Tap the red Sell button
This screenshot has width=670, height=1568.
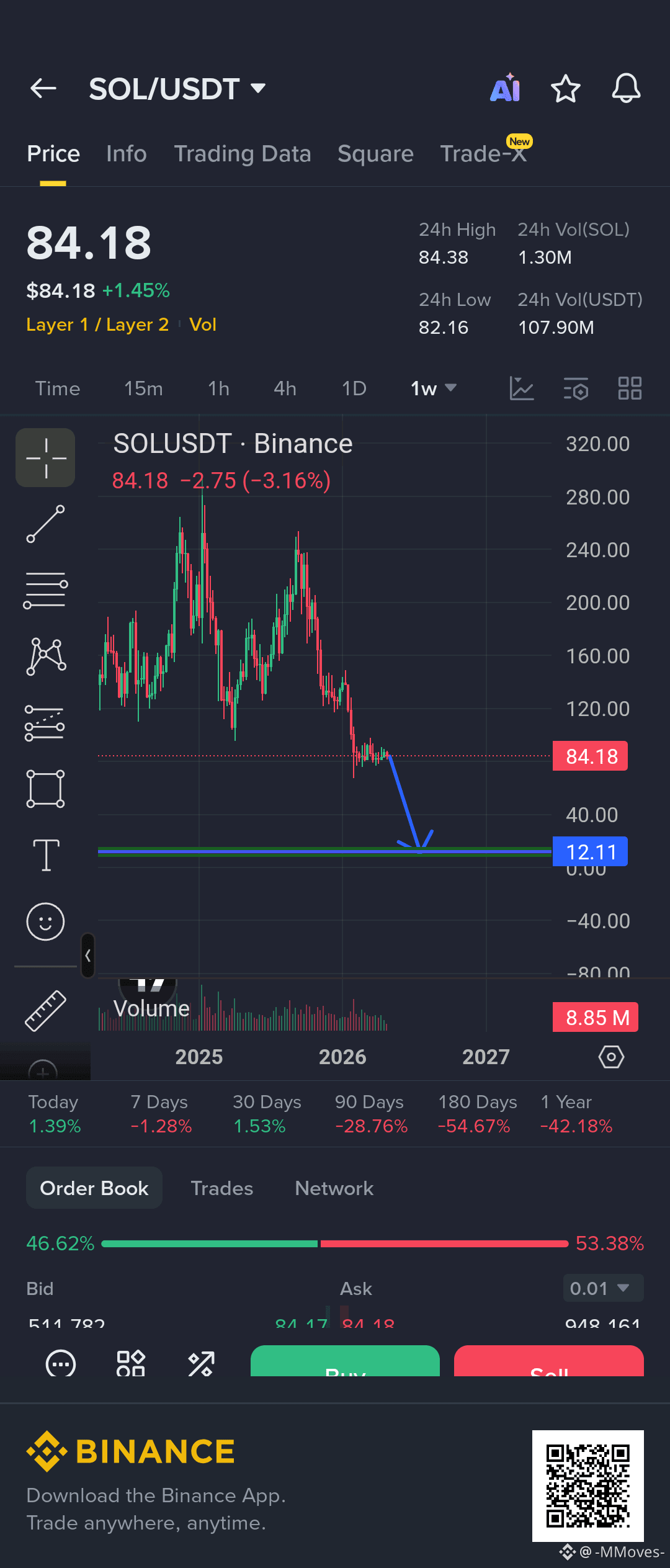coord(549,1361)
